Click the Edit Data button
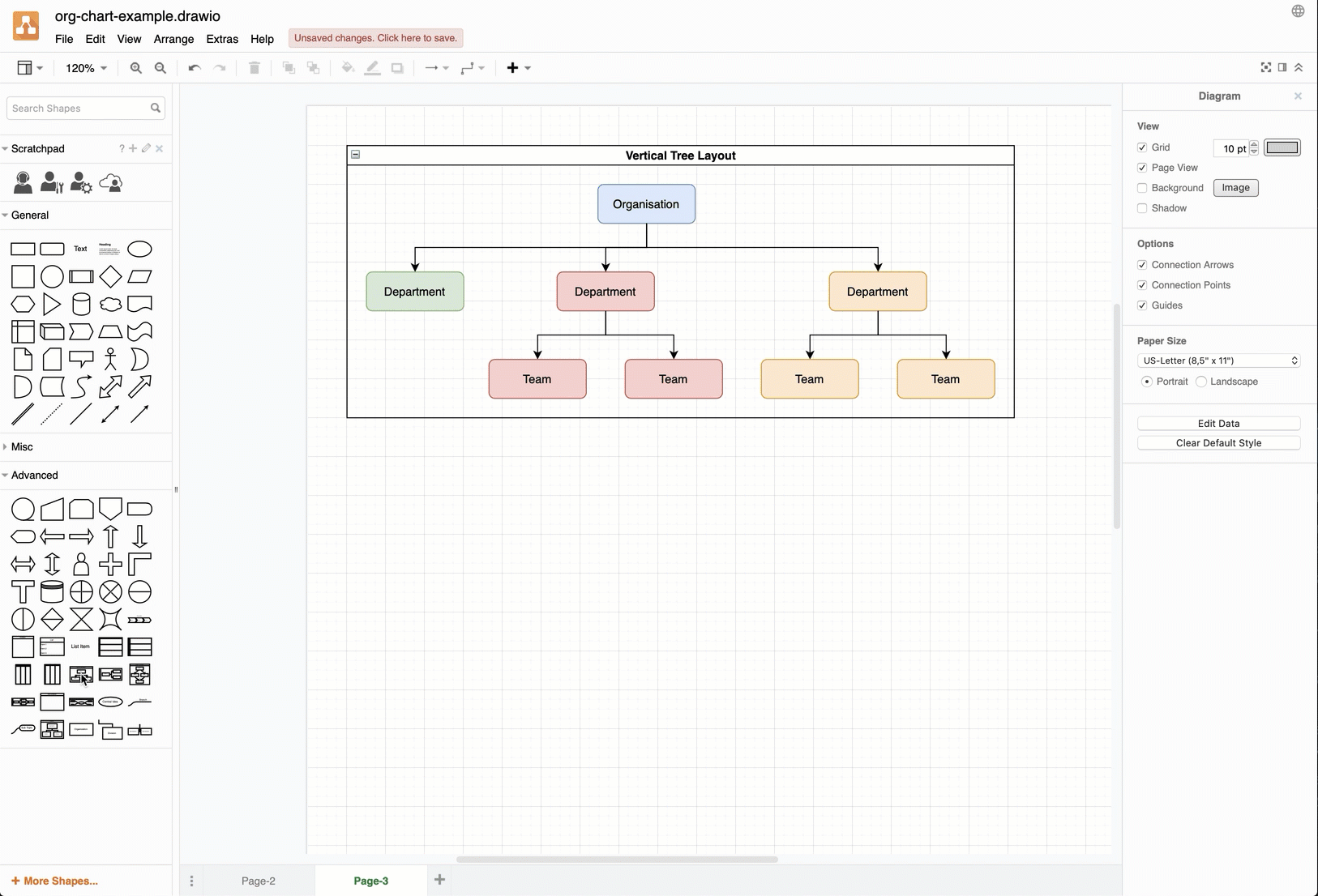Screen dimensions: 1318x896 pos(1218,423)
